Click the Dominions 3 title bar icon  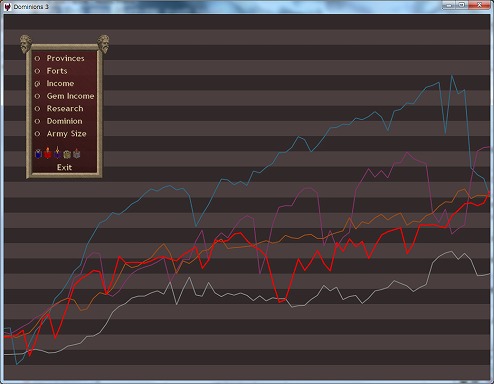pyautogui.click(x=7, y=7)
